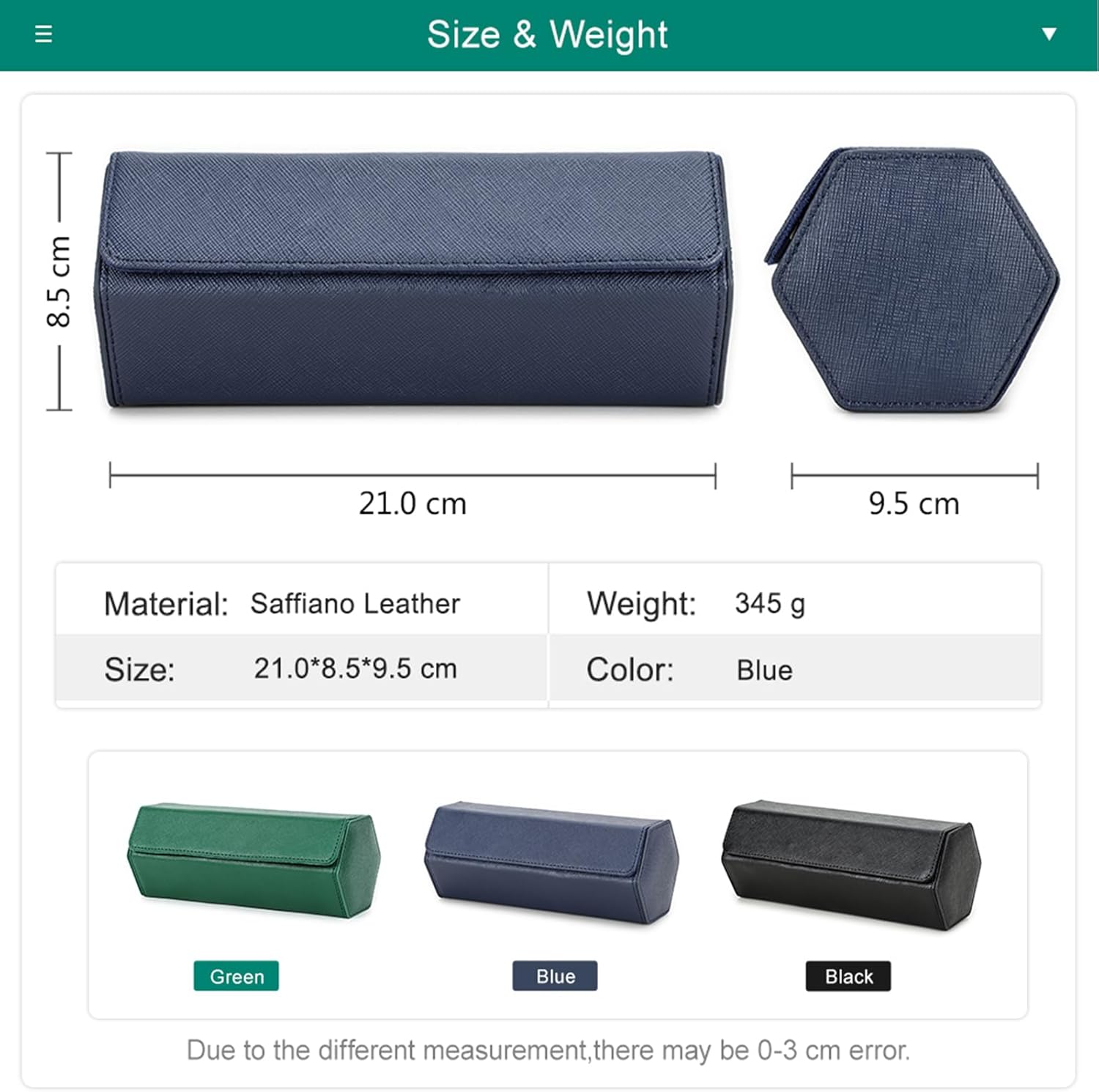The width and height of the screenshot is (1099, 1092).
Task: Click the Saffiano Leather material value
Action: pyautogui.click(x=355, y=604)
